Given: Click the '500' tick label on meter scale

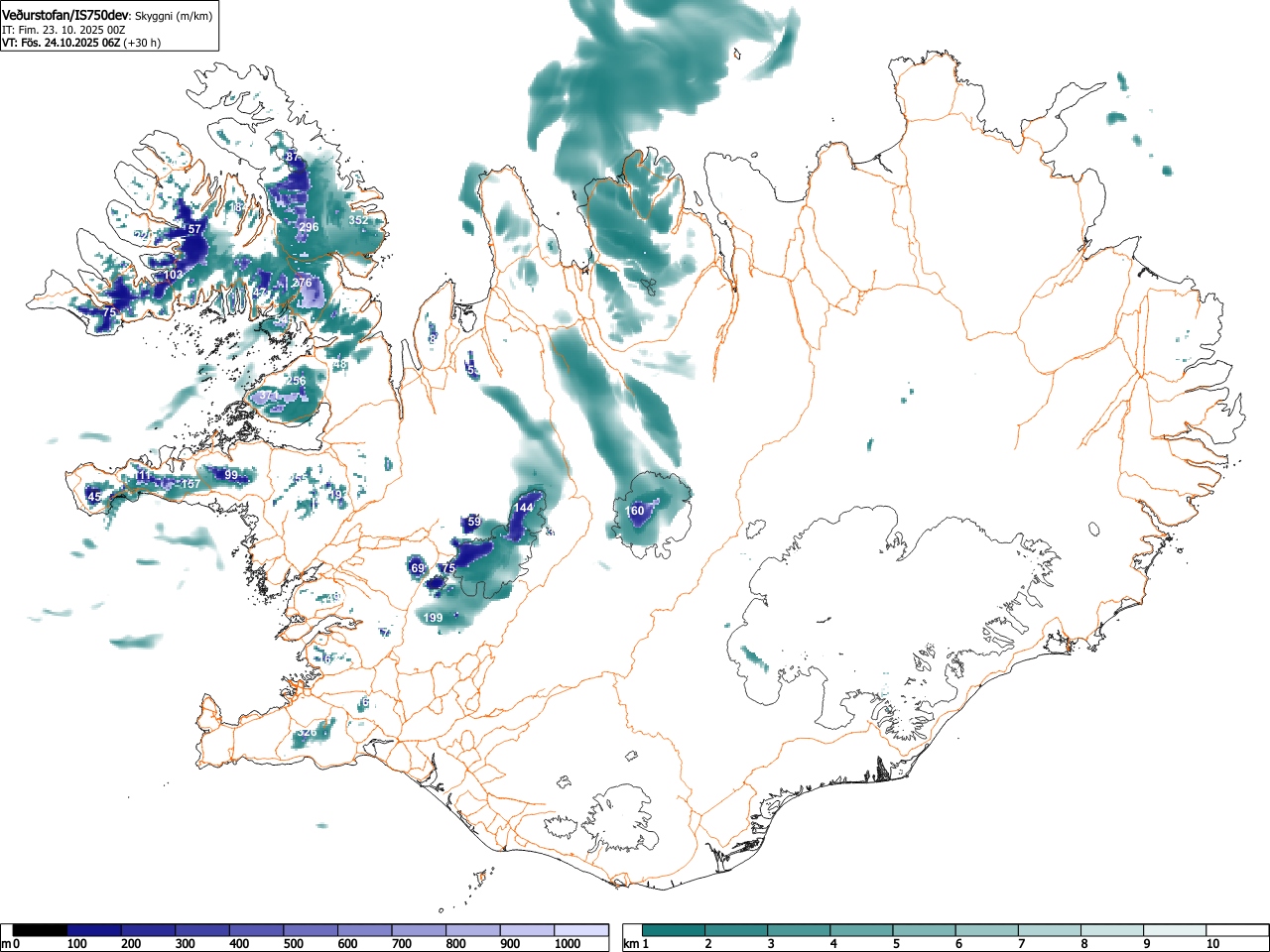Looking at the screenshot, I should (x=293, y=944).
